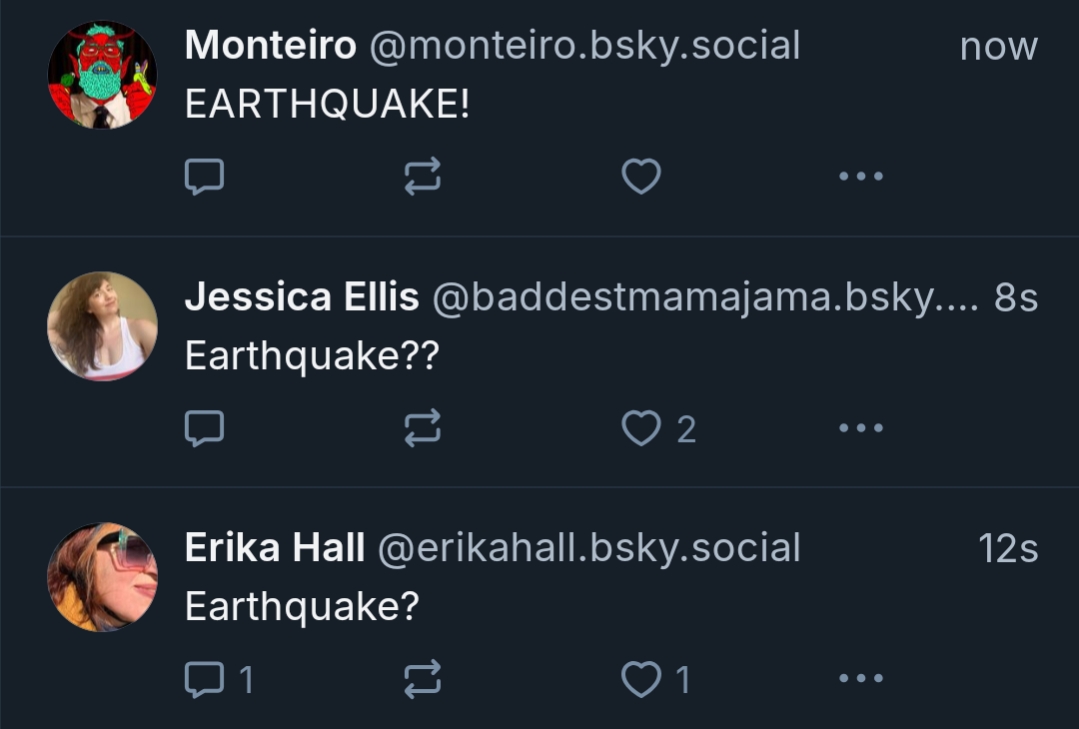
Task: Like Monteiro's EARTHQUAKE! post
Action: tap(641, 177)
